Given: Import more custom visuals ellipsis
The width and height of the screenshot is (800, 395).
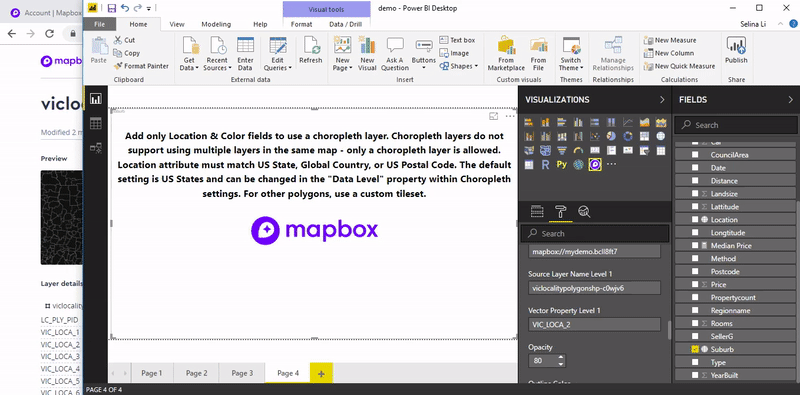Looking at the screenshot, I should pos(611,164).
